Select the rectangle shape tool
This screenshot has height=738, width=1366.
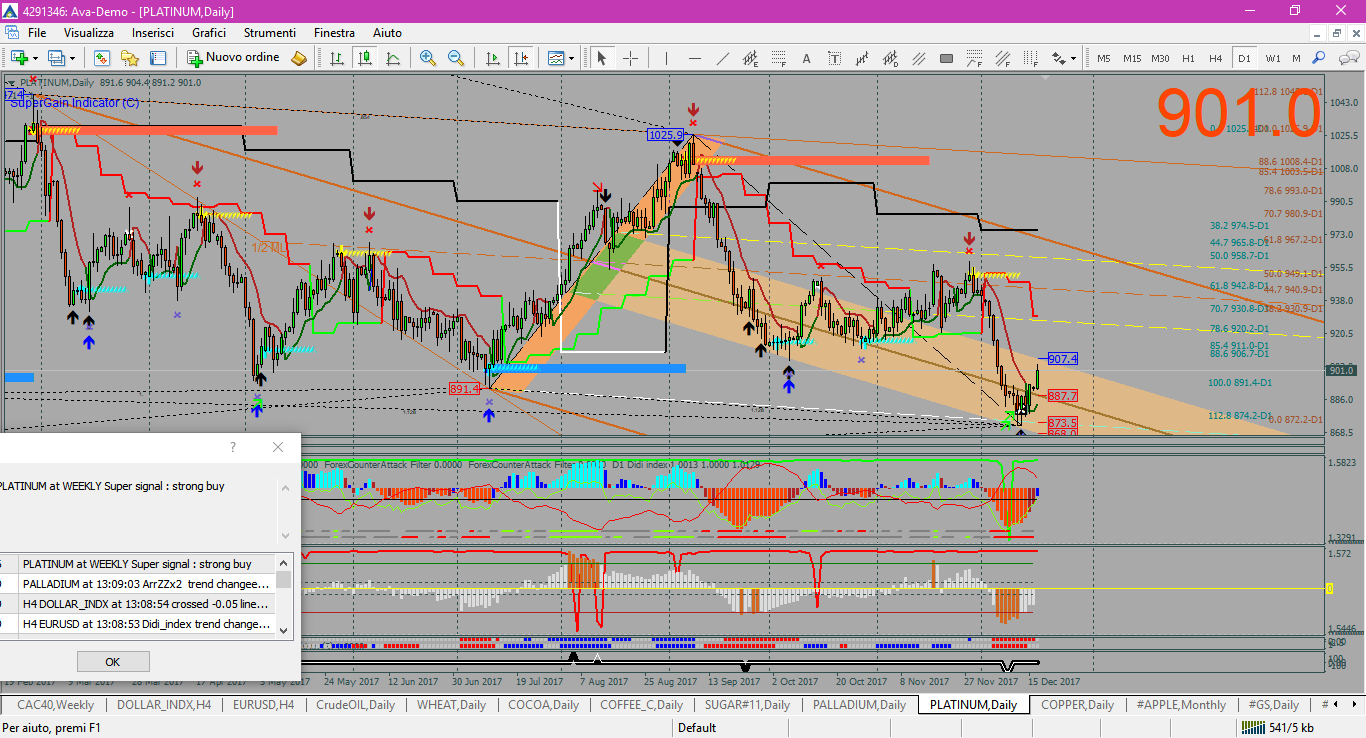coord(946,58)
